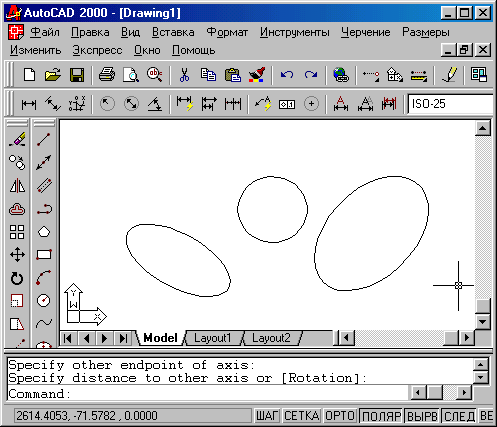Select the Ordinate Dimension tool
Image resolution: width=497 pixels, height=427 pixels.
click(x=77, y=104)
